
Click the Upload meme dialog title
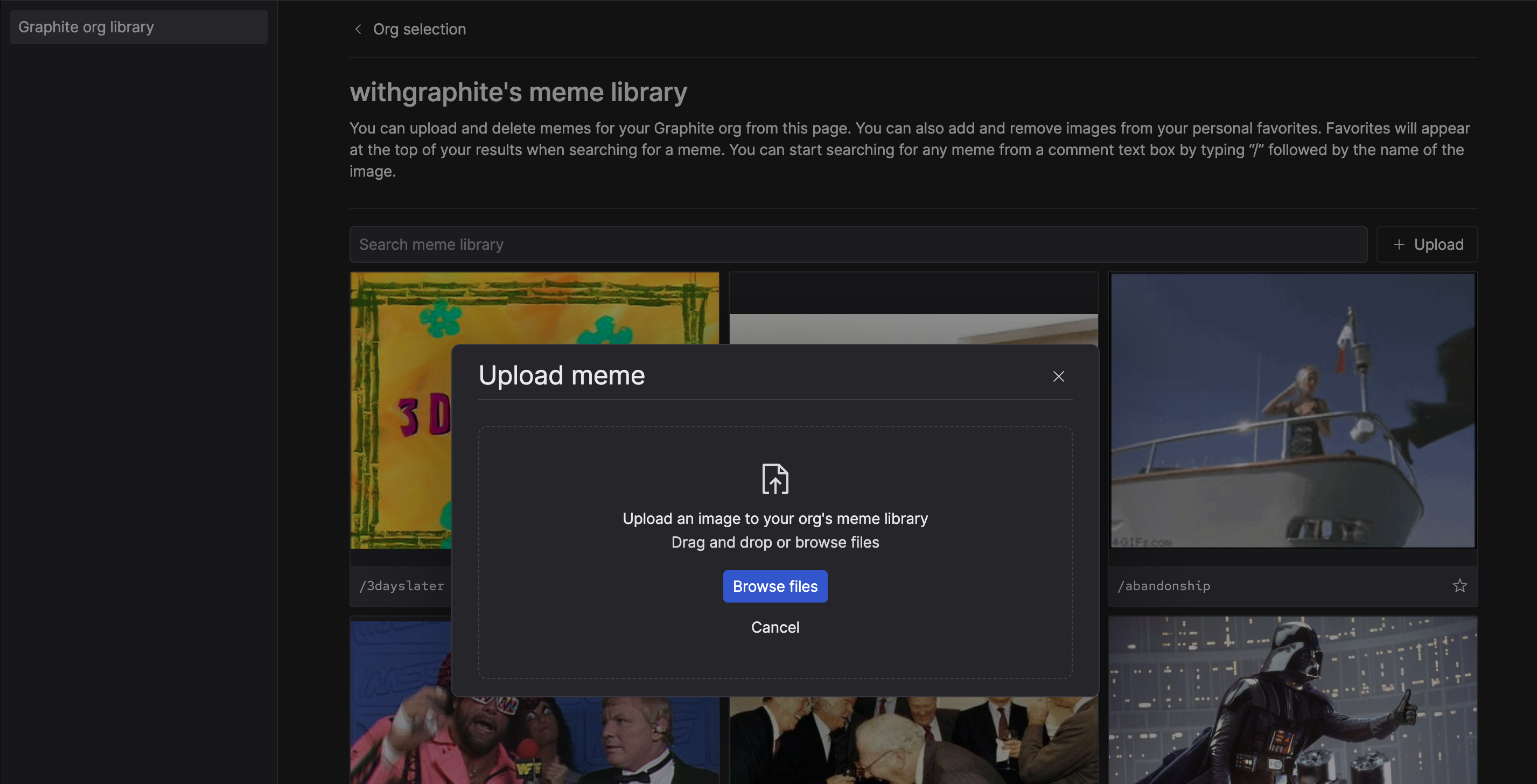point(562,376)
